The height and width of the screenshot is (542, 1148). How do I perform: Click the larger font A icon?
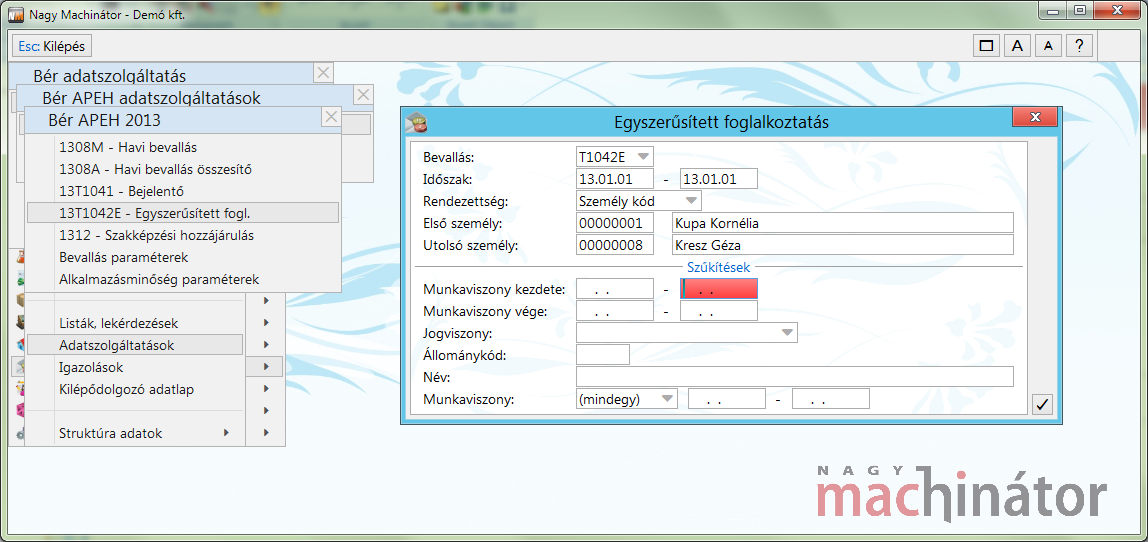[x=1017, y=46]
